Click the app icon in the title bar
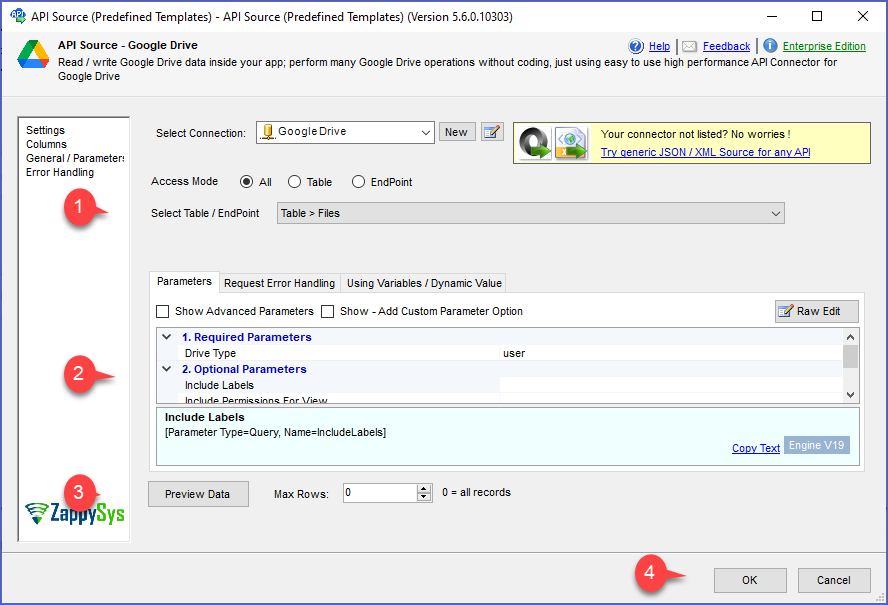 (18, 16)
